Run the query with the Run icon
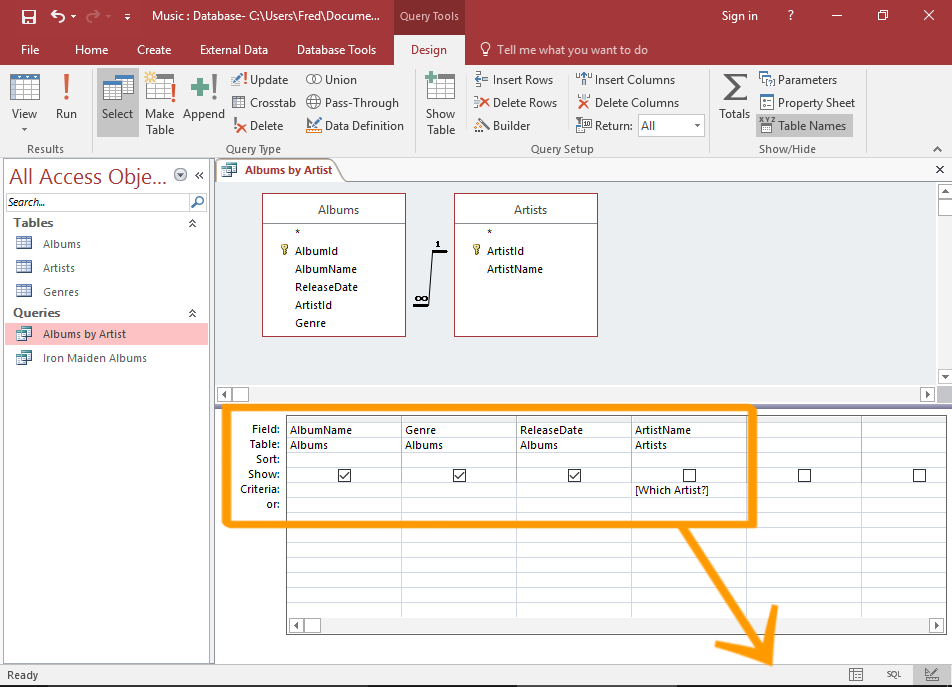This screenshot has width=952, height=687. 66,95
